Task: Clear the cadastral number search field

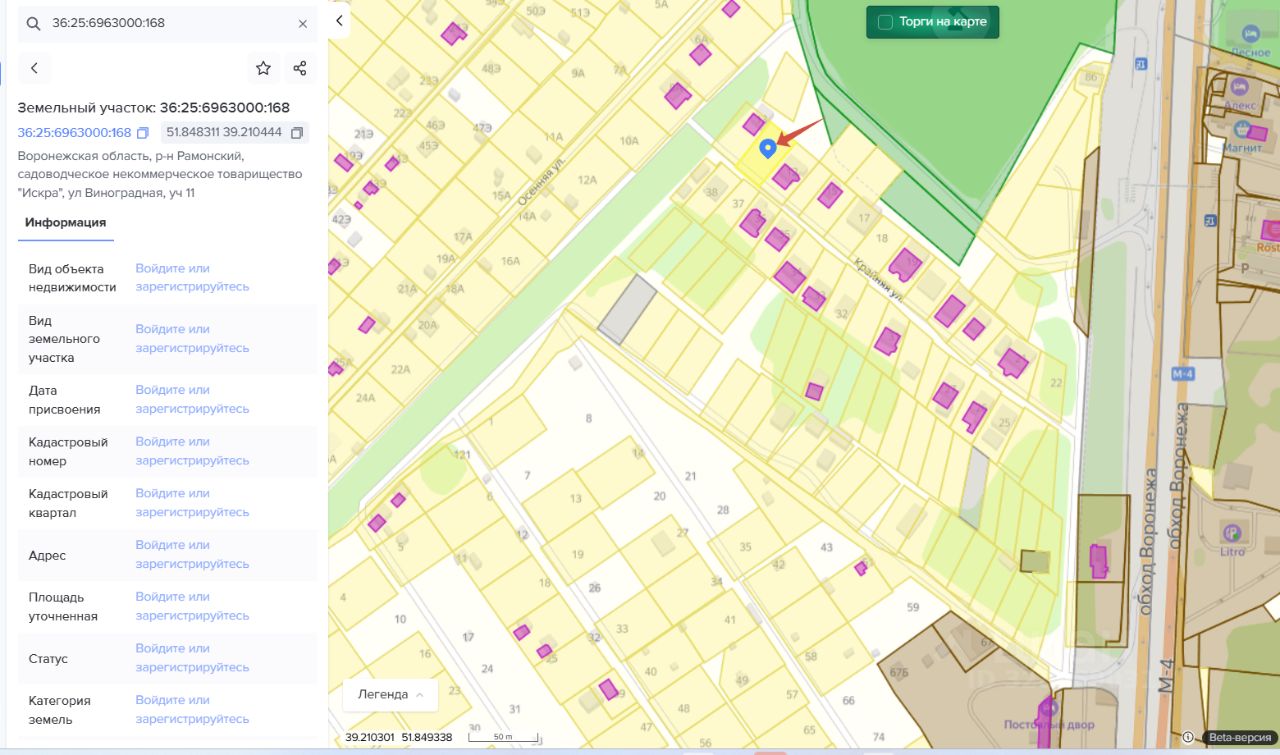Action: (303, 23)
